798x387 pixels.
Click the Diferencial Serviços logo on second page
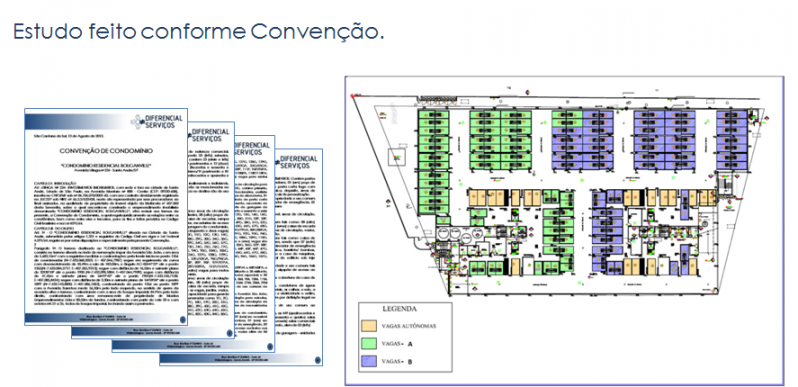coord(209,135)
